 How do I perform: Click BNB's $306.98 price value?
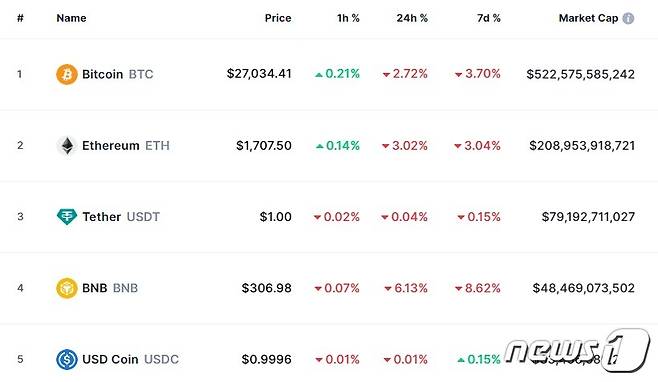click(x=266, y=288)
